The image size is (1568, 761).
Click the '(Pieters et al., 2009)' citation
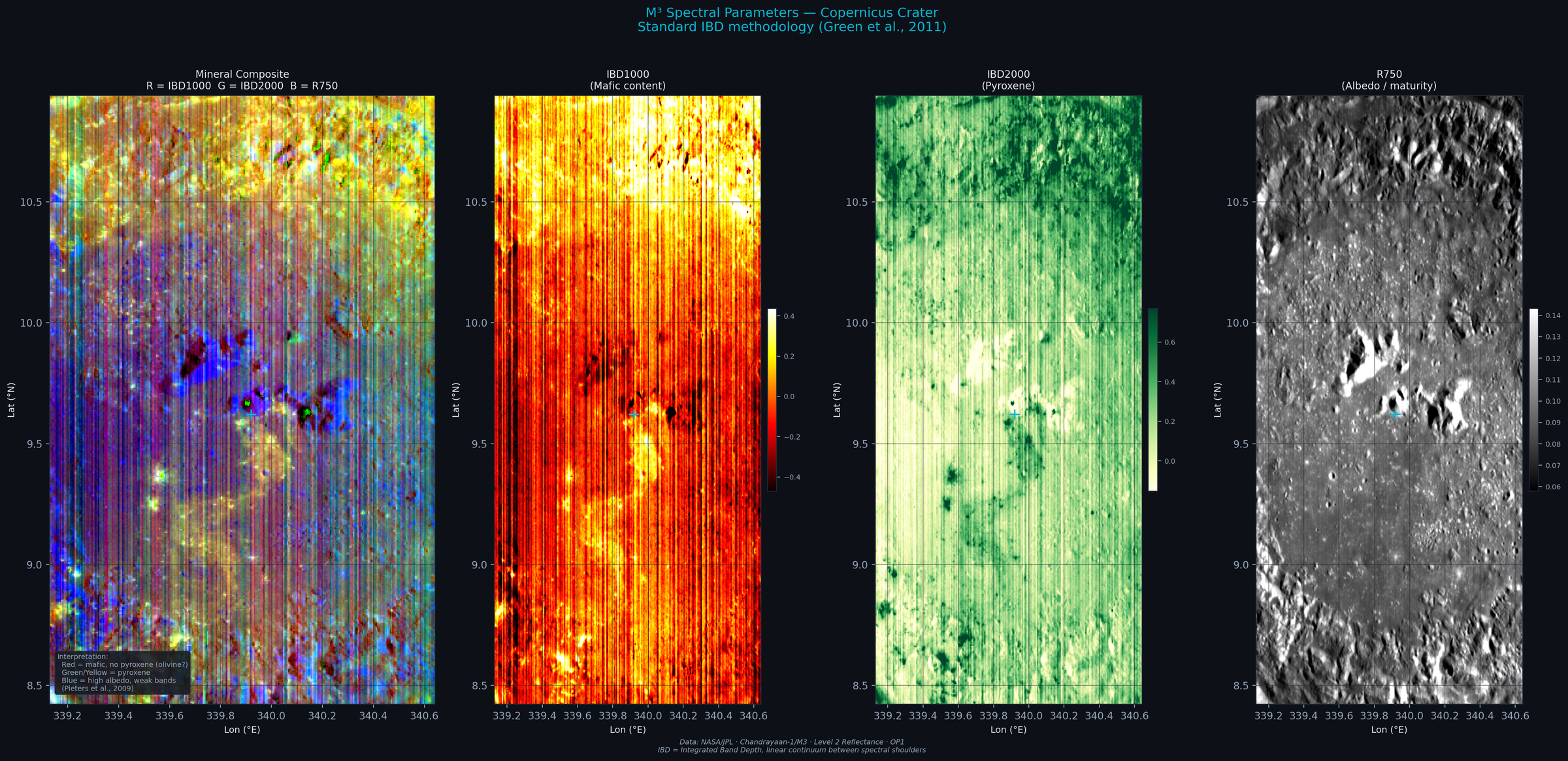[x=97, y=688]
